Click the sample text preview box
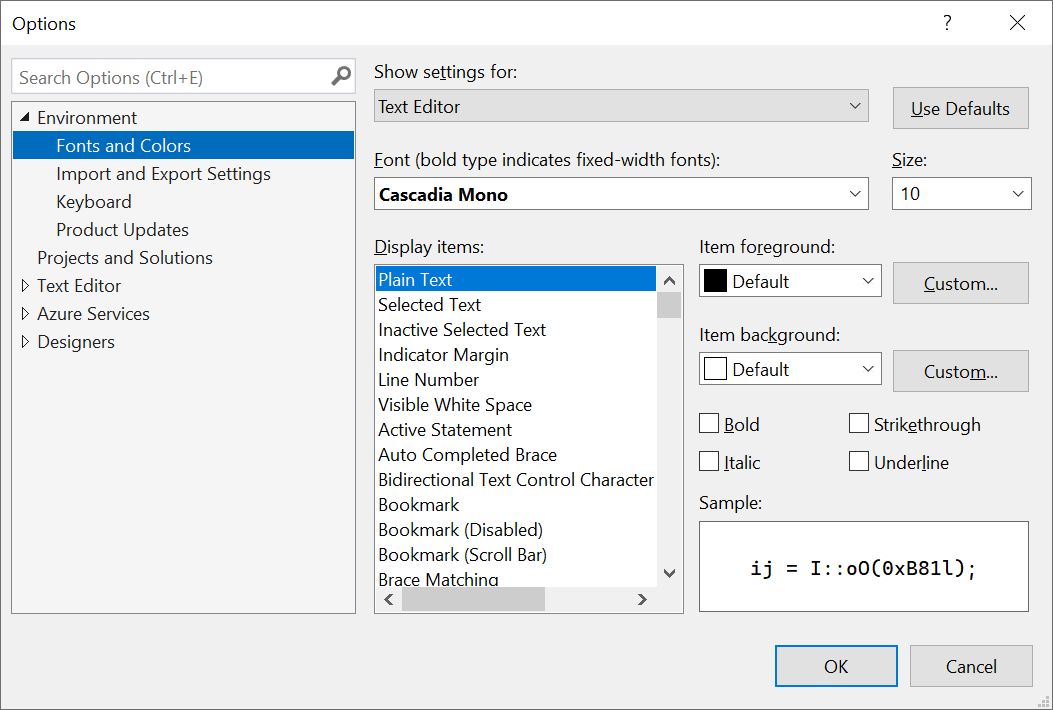The width and height of the screenshot is (1053, 710). click(864, 566)
